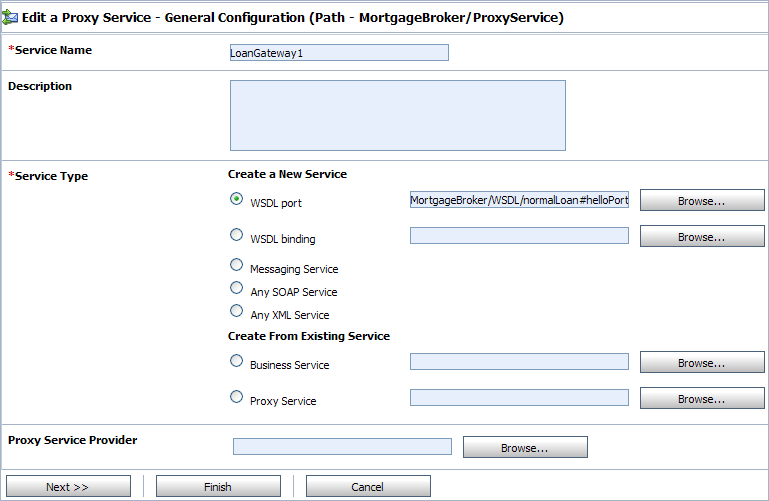Browse for a Proxy Service Provider
This screenshot has width=769, height=501.
[525, 447]
